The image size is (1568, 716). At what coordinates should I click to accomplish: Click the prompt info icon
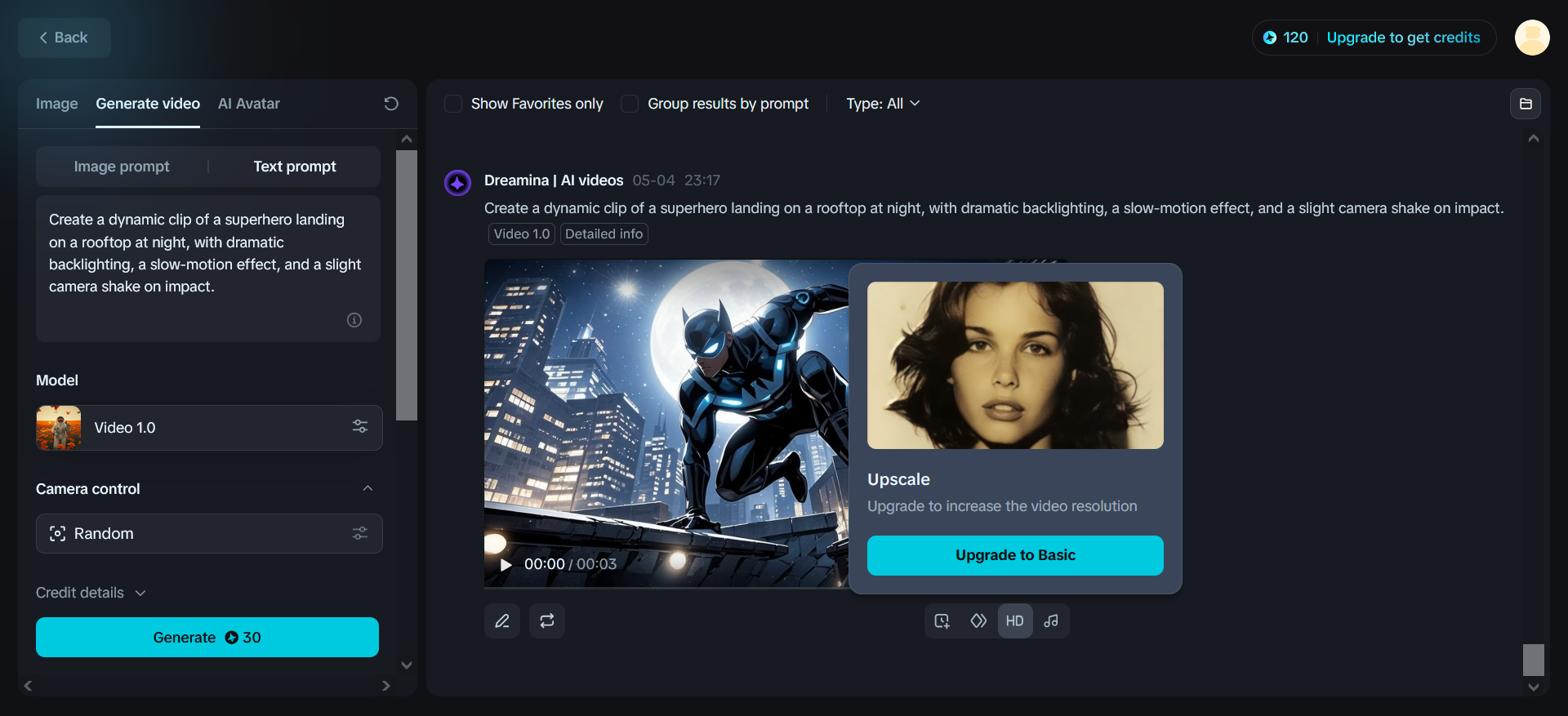[354, 320]
